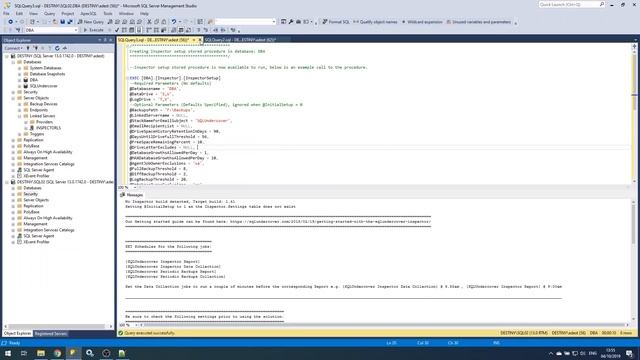The image size is (640, 360).
Task: Click the pin icon on Object Explorer panel
Action: 105,40
